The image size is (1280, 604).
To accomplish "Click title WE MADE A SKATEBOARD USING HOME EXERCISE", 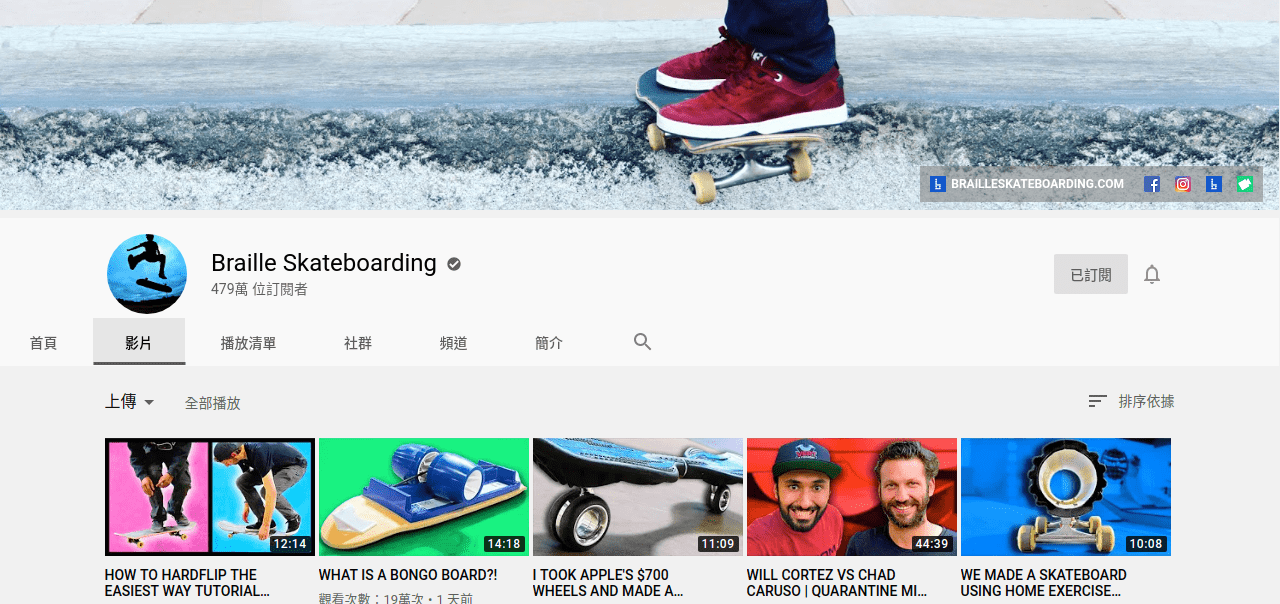I will [1043, 583].
